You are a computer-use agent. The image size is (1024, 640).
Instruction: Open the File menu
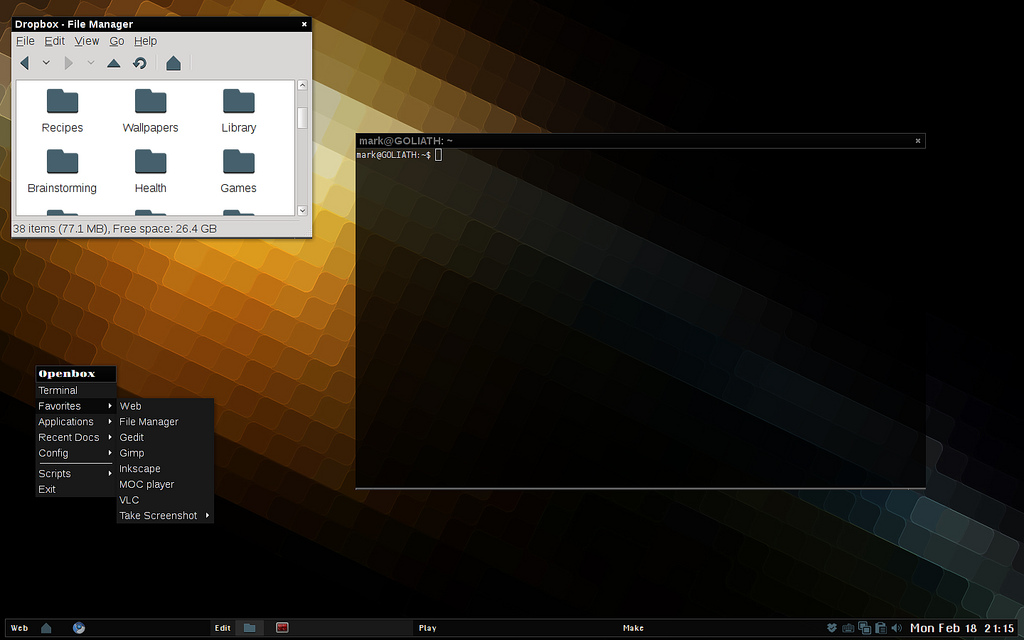click(x=25, y=41)
